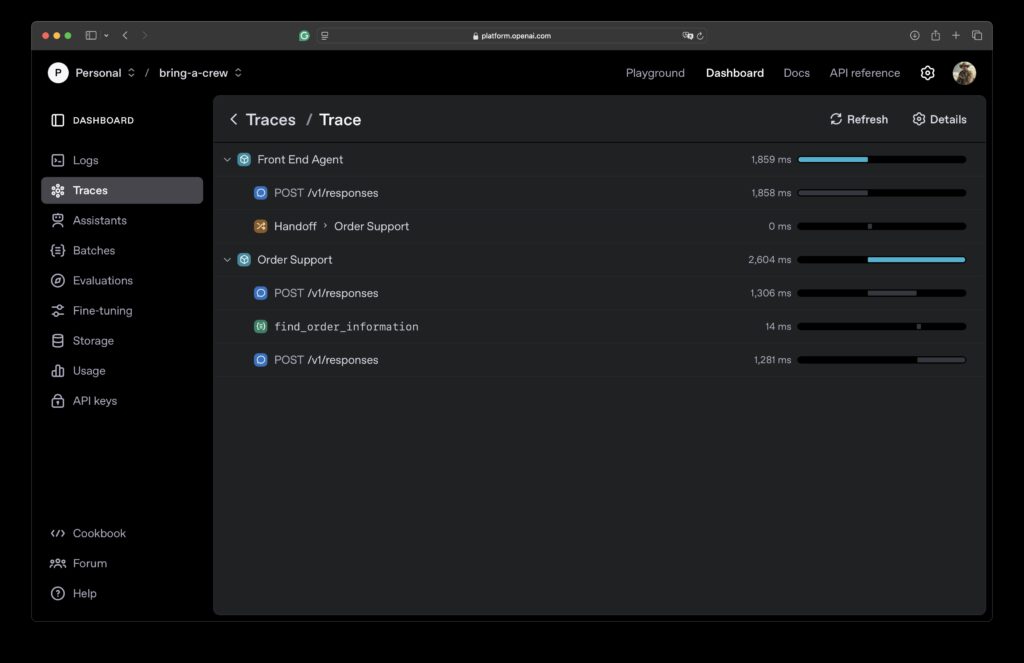
Task: Click the find_order_information function icon
Action: 261,326
